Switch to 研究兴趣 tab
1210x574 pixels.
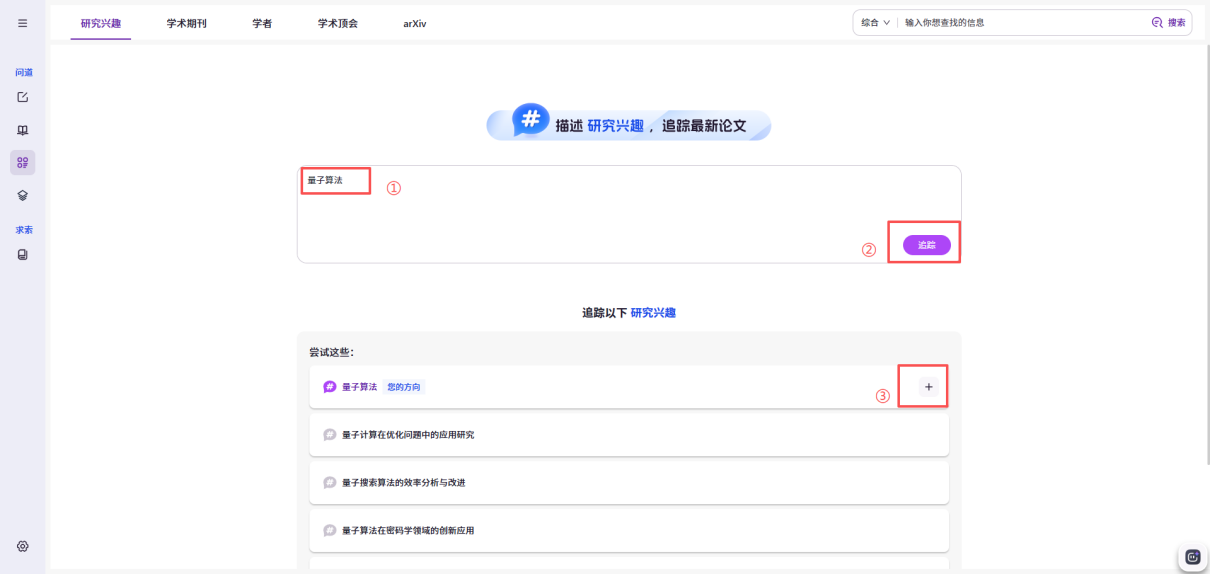tap(101, 23)
